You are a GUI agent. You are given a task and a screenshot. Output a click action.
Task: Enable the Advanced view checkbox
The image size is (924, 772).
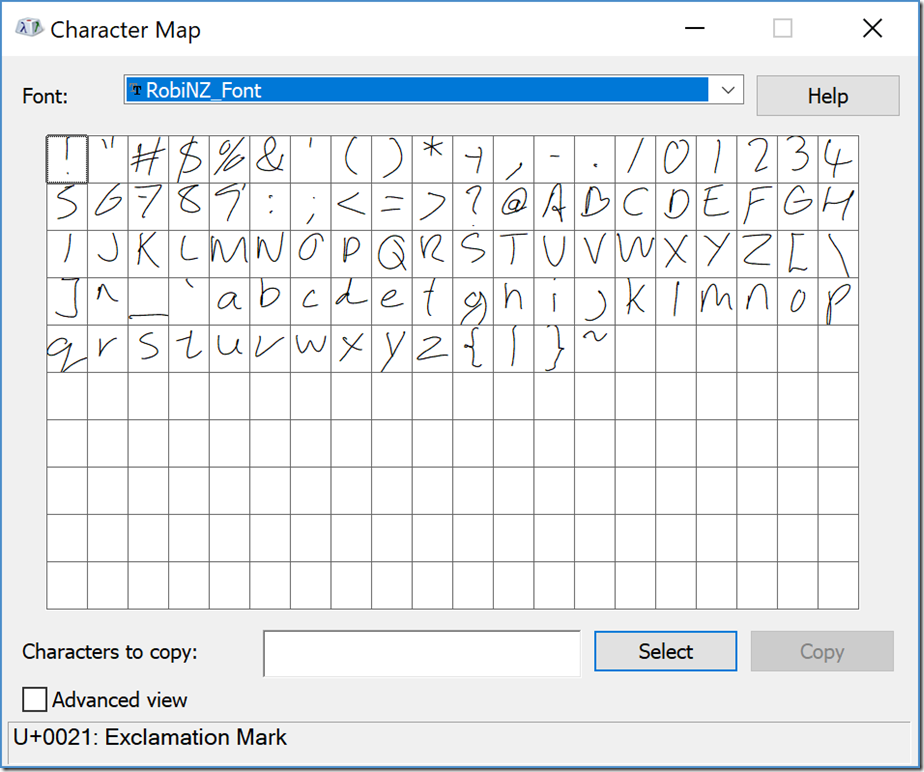(35, 699)
